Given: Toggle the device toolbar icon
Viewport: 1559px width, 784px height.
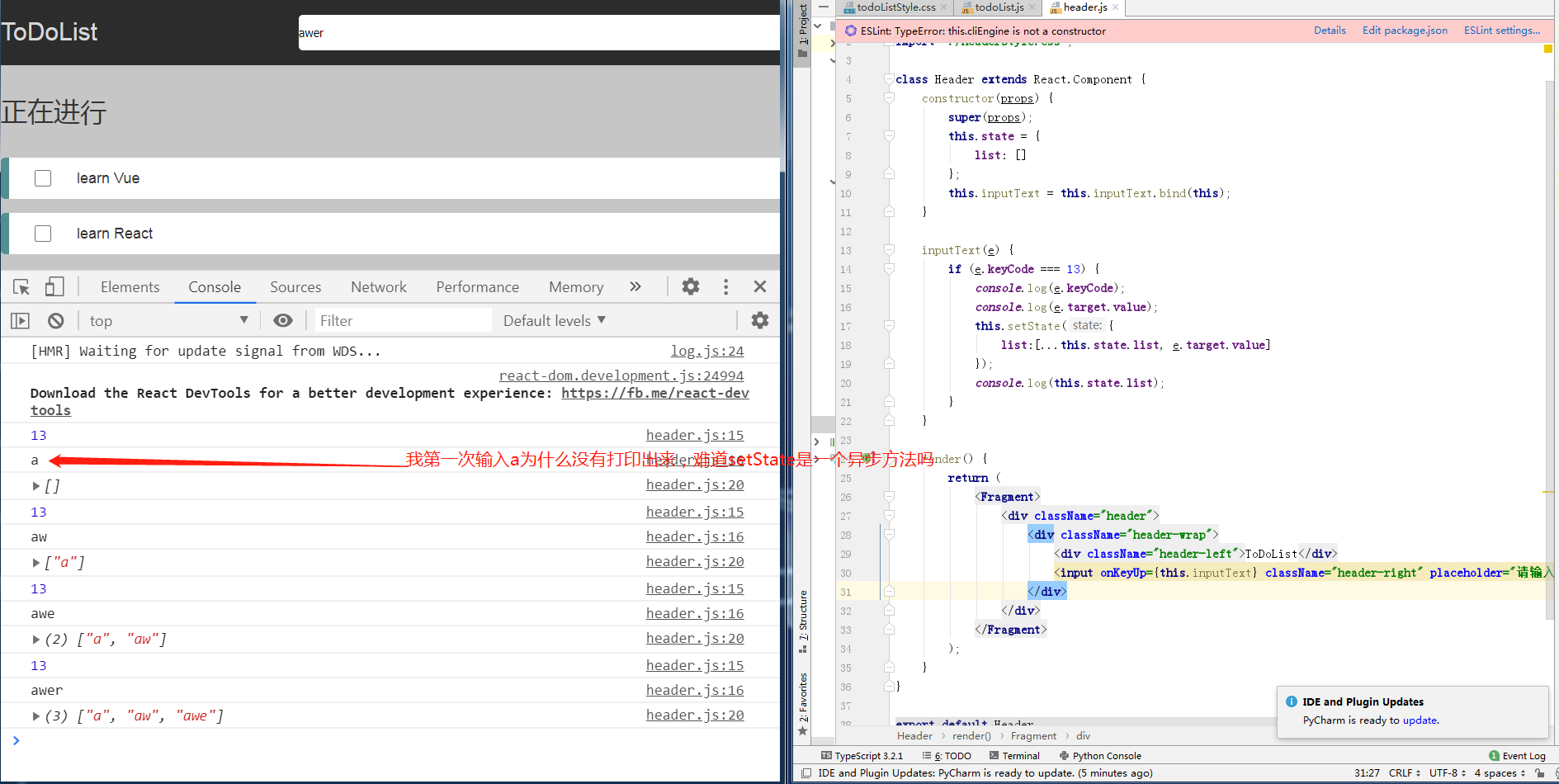Looking at the screenshot, I should coord(54,287).
